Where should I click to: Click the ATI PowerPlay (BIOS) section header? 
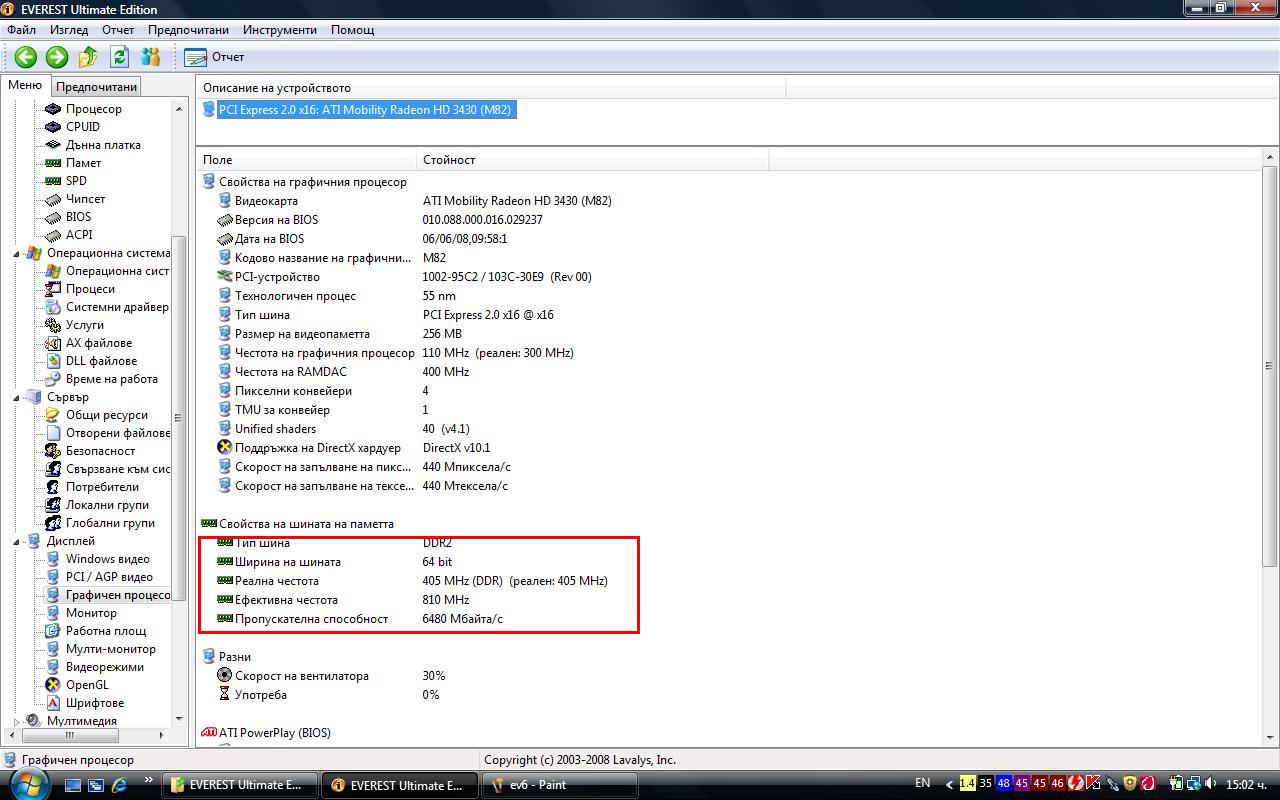point(266,733)
